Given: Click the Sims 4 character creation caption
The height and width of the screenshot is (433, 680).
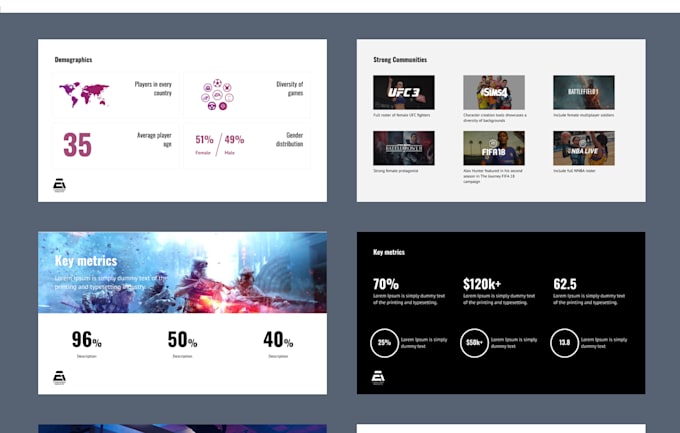Looking at the screenshot, I should 495,118.
